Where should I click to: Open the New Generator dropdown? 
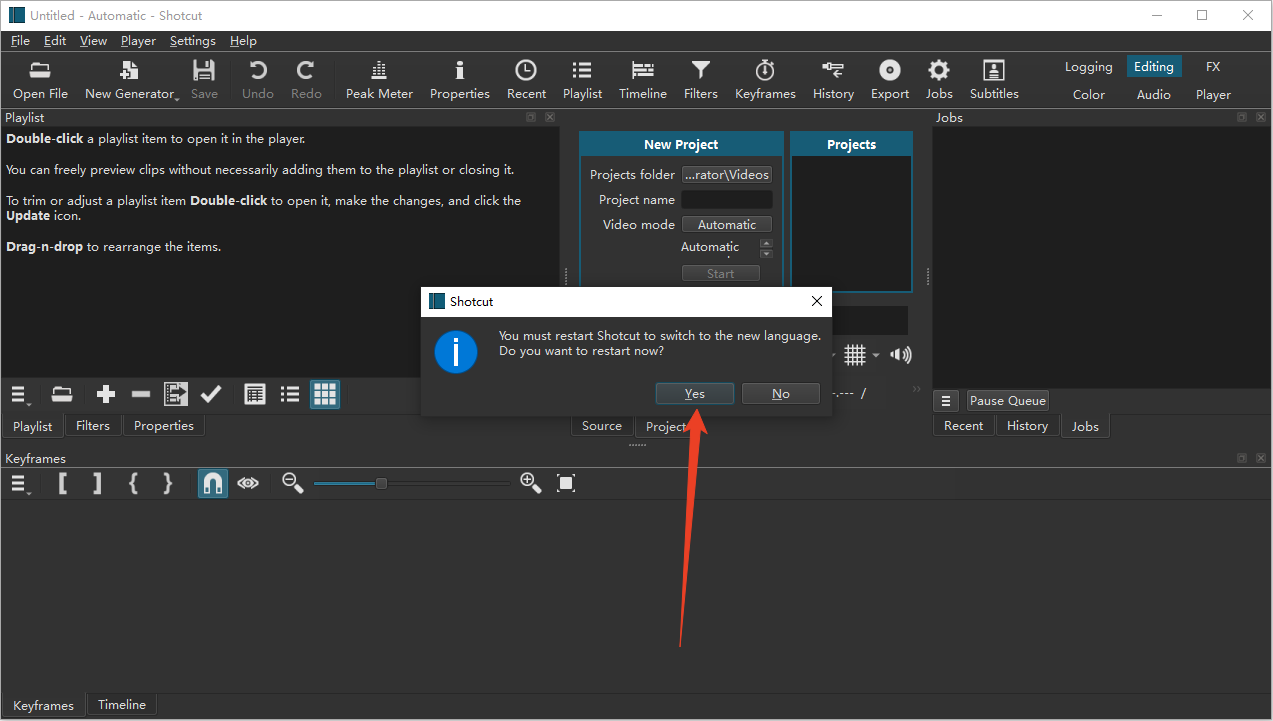130,79
